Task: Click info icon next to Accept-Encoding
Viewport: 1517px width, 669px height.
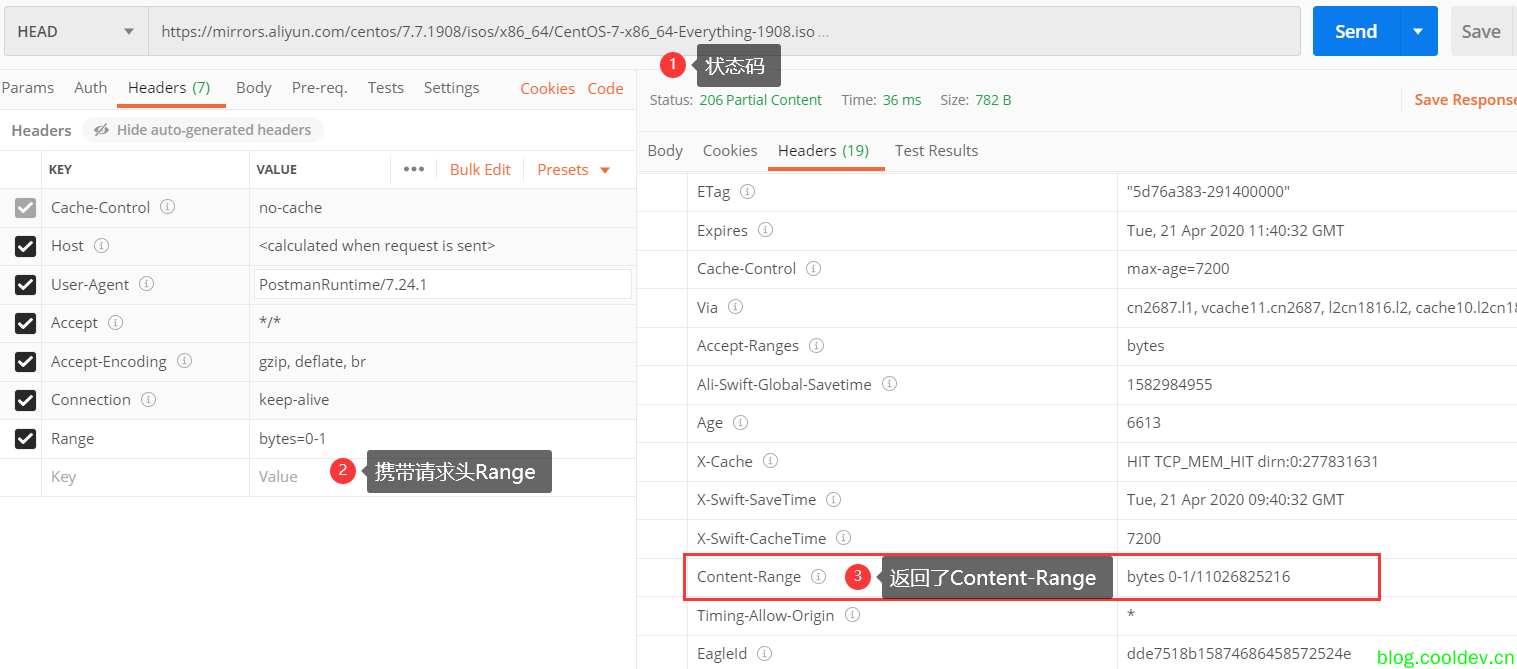Action: pyautogui.click(x=184, y=361)
